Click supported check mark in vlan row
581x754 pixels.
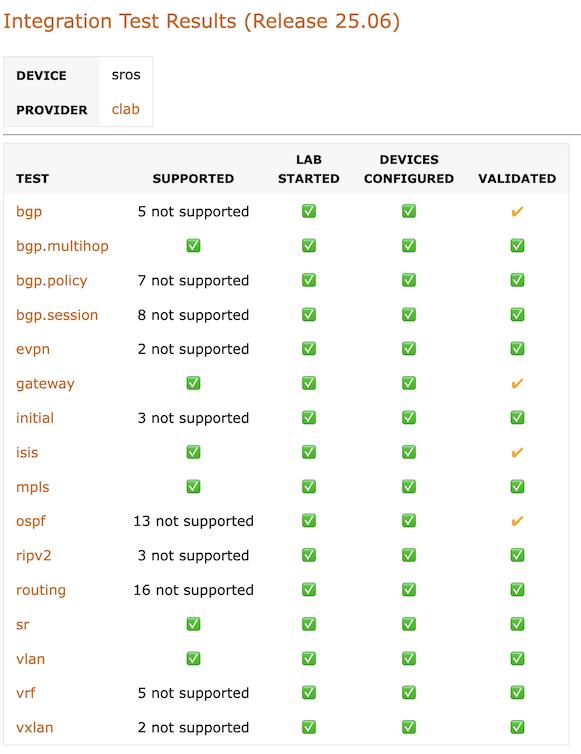[x=193, y=658]
